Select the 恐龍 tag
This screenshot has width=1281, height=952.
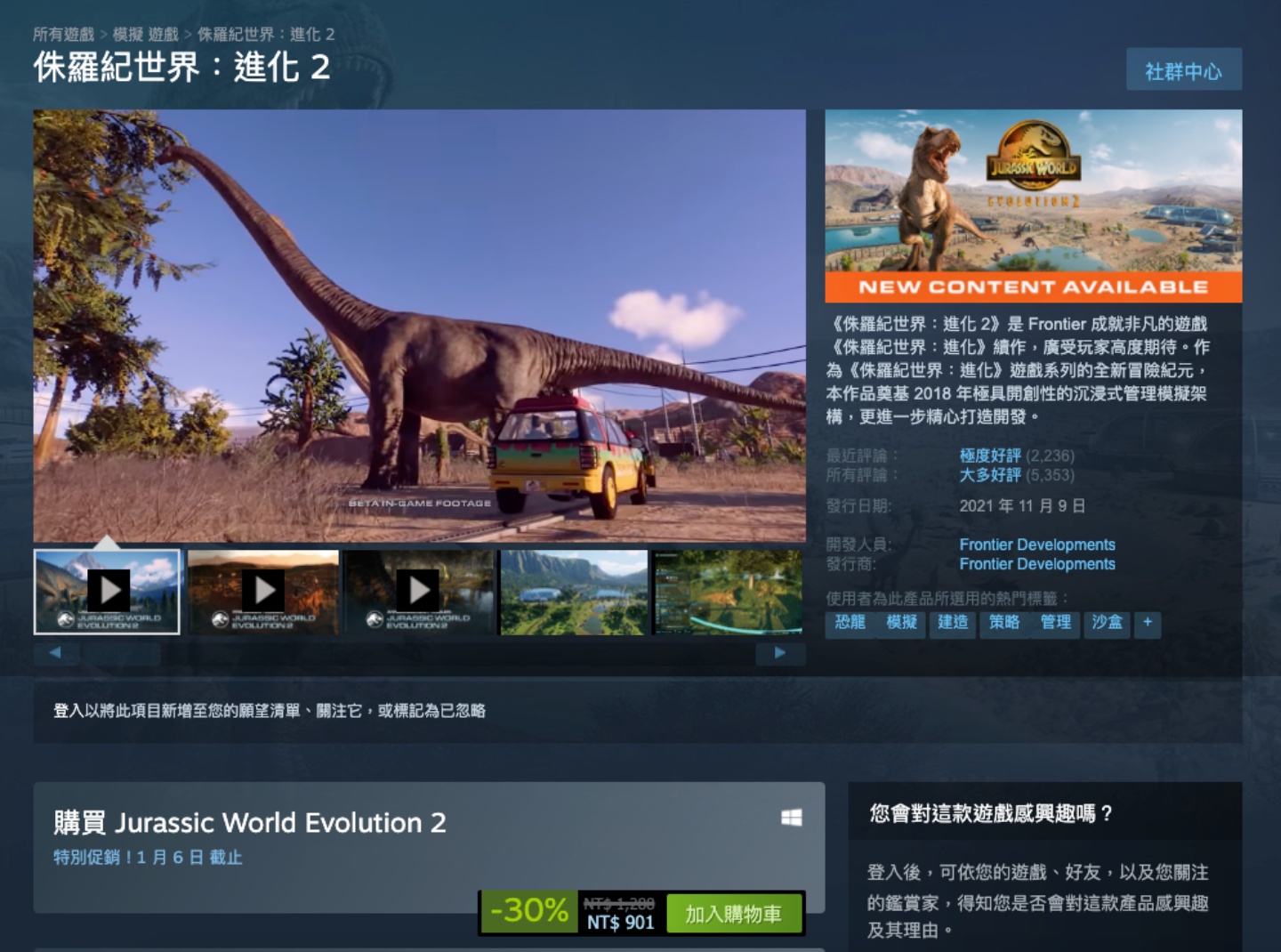point(850,623)
